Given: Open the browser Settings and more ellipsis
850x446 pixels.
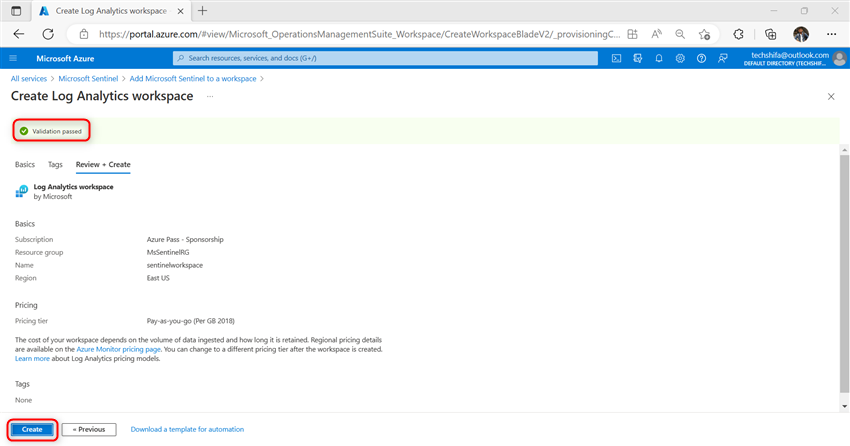Looking at the screenshot, I should pos(832,34).
